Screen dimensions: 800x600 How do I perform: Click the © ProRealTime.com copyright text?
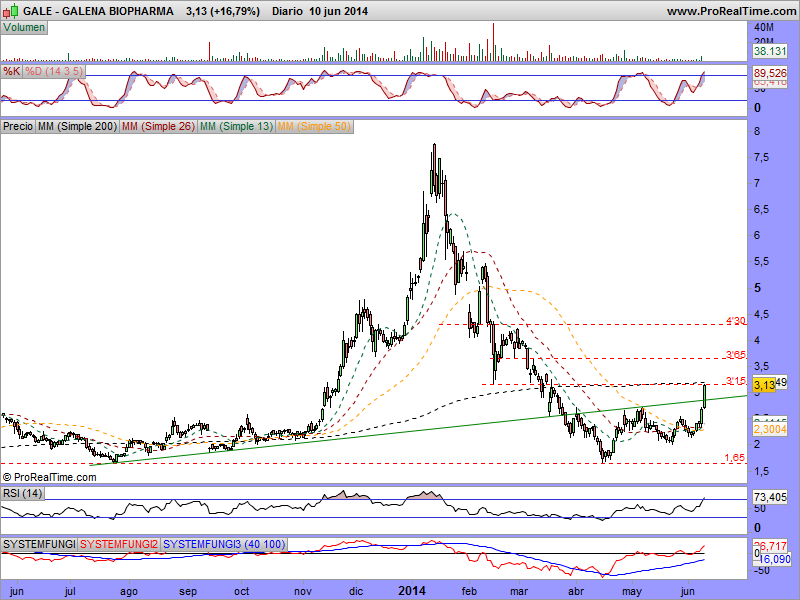tap(49, 477)
